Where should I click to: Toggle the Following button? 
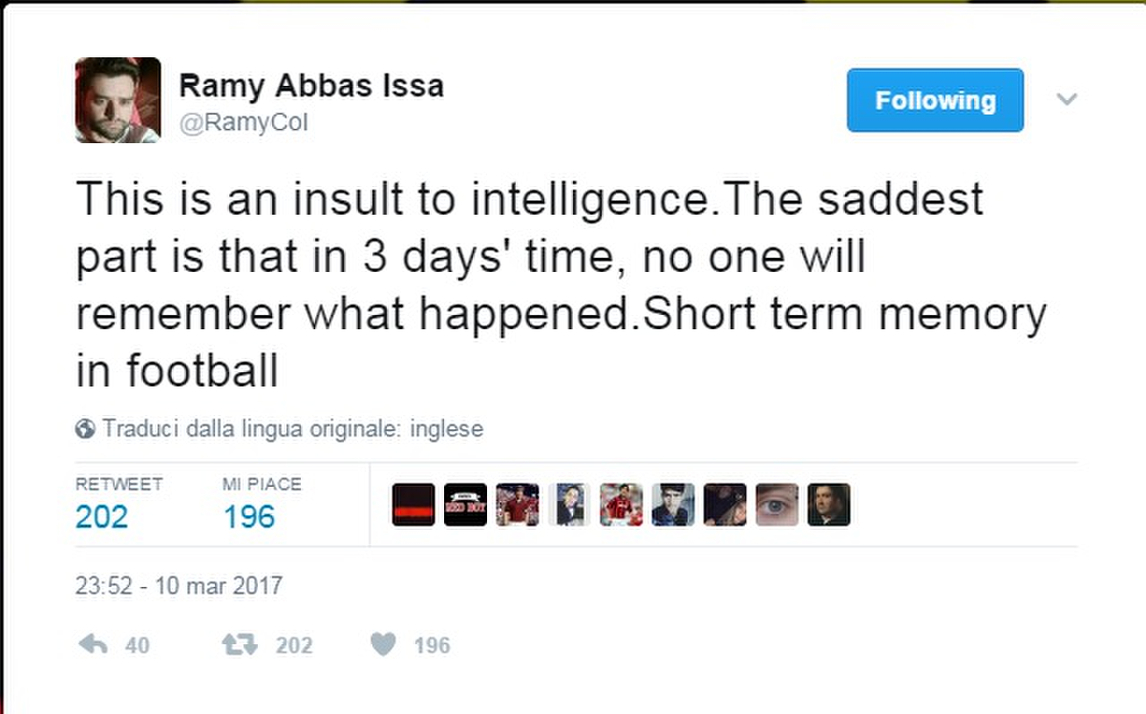[935, 100]
